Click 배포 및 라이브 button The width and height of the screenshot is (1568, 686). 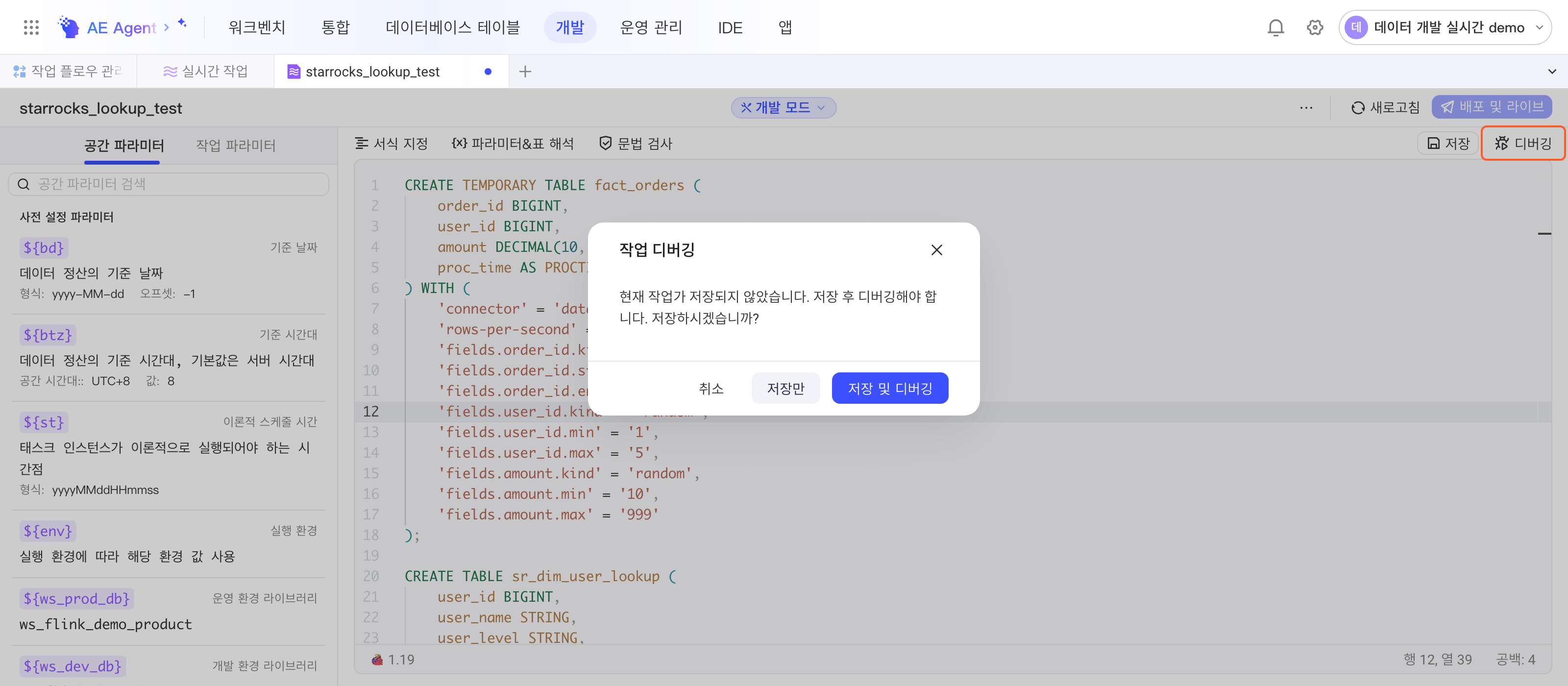[1492, 107]
